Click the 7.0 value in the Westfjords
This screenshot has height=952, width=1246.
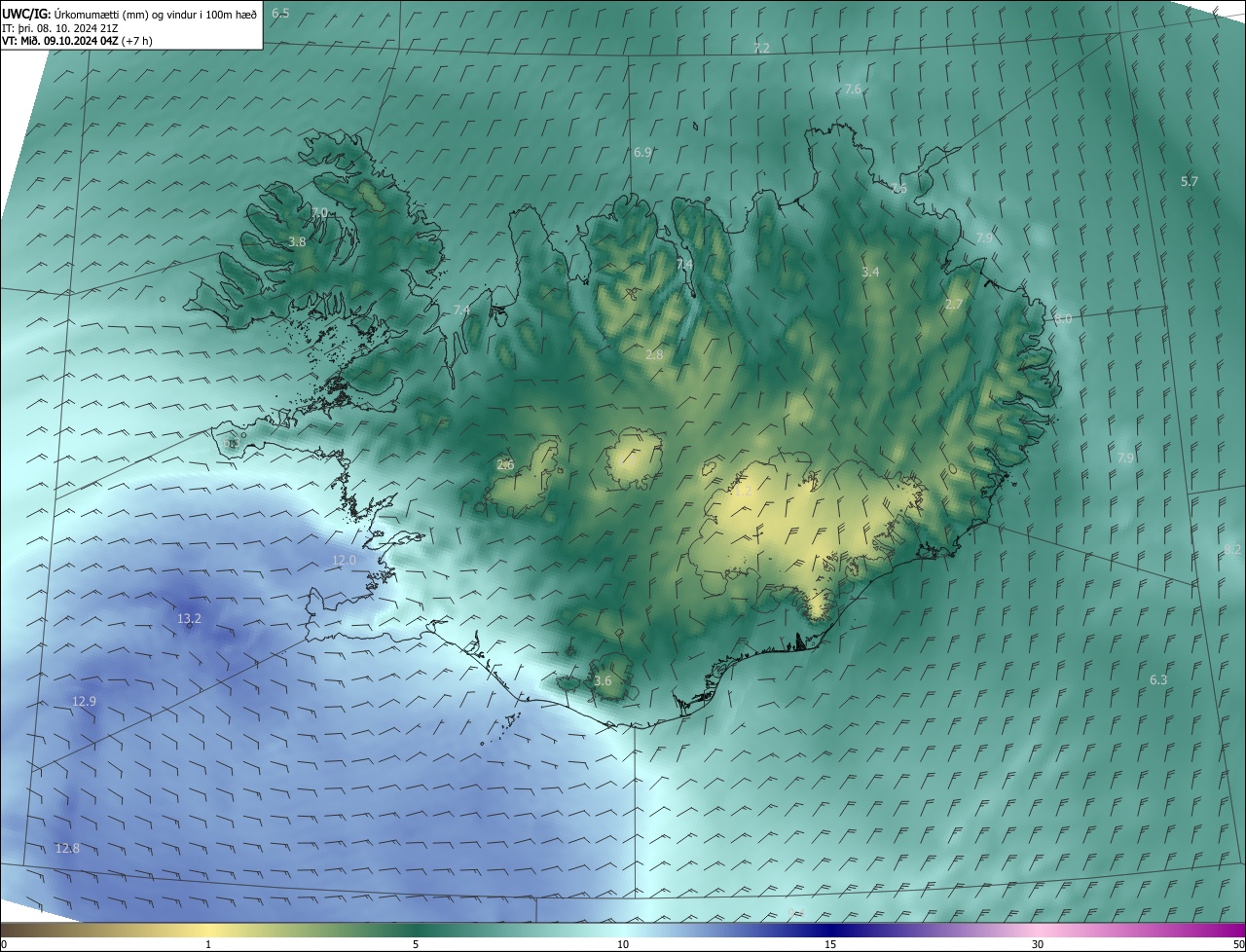click(x=319, y=212)
